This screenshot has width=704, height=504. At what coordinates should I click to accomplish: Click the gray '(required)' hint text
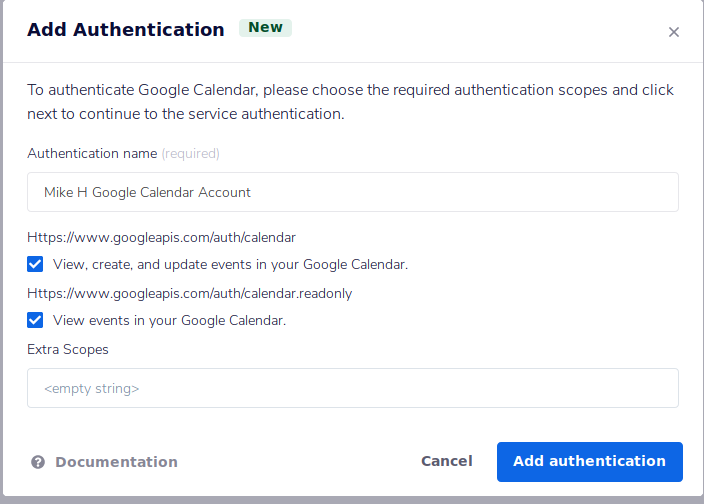point(190,154)
